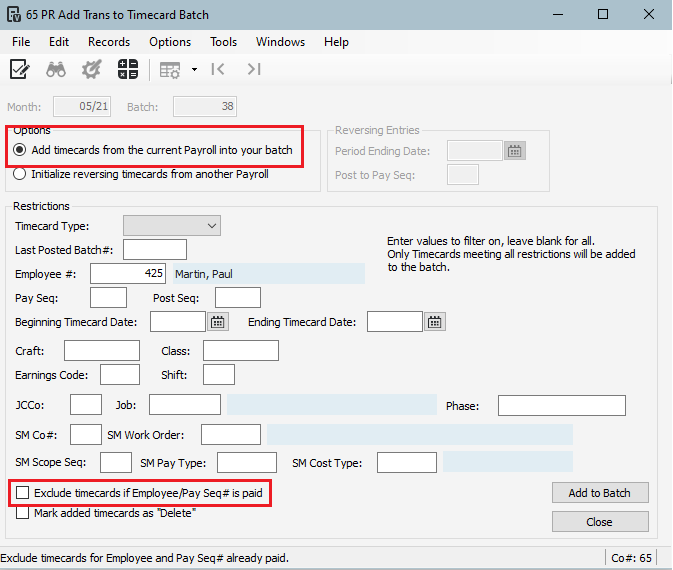This screenshot has height=570, width=673.
Task: Click the Add to Batch button
Action: 600,493
